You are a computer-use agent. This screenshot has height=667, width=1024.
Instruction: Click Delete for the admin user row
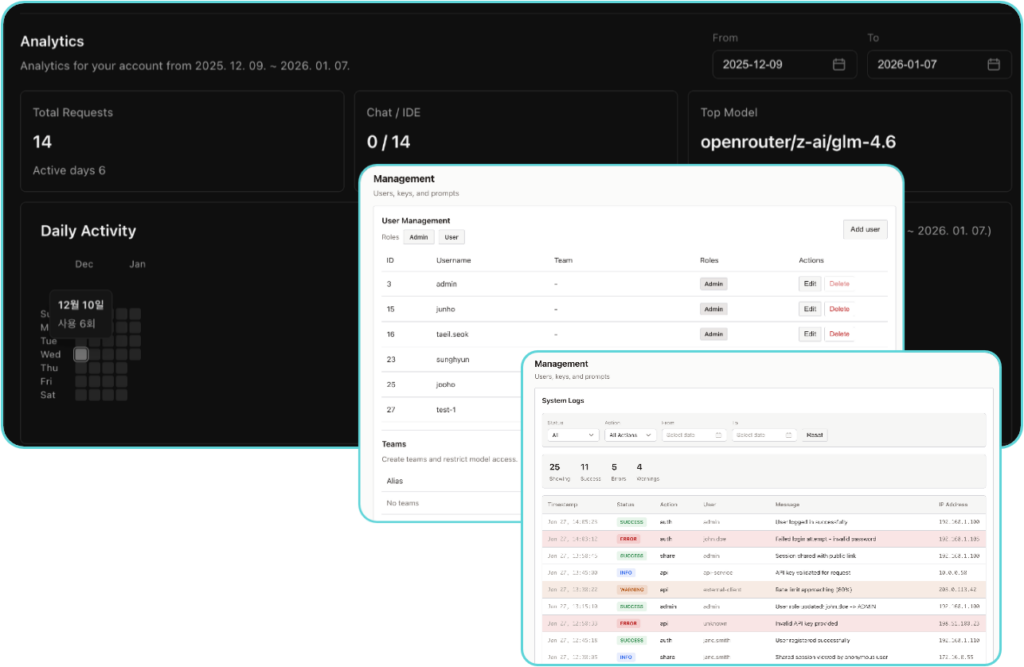(839, 284)
